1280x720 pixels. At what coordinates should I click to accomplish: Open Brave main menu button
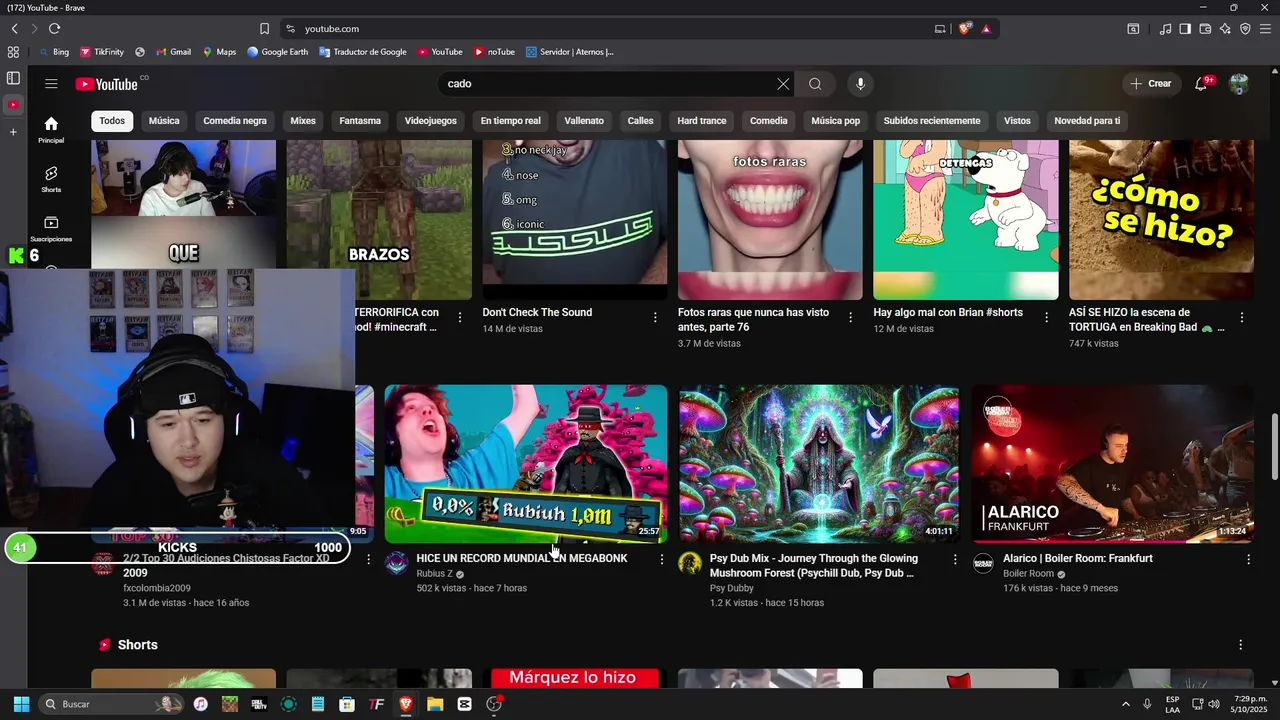point(1266,29)
